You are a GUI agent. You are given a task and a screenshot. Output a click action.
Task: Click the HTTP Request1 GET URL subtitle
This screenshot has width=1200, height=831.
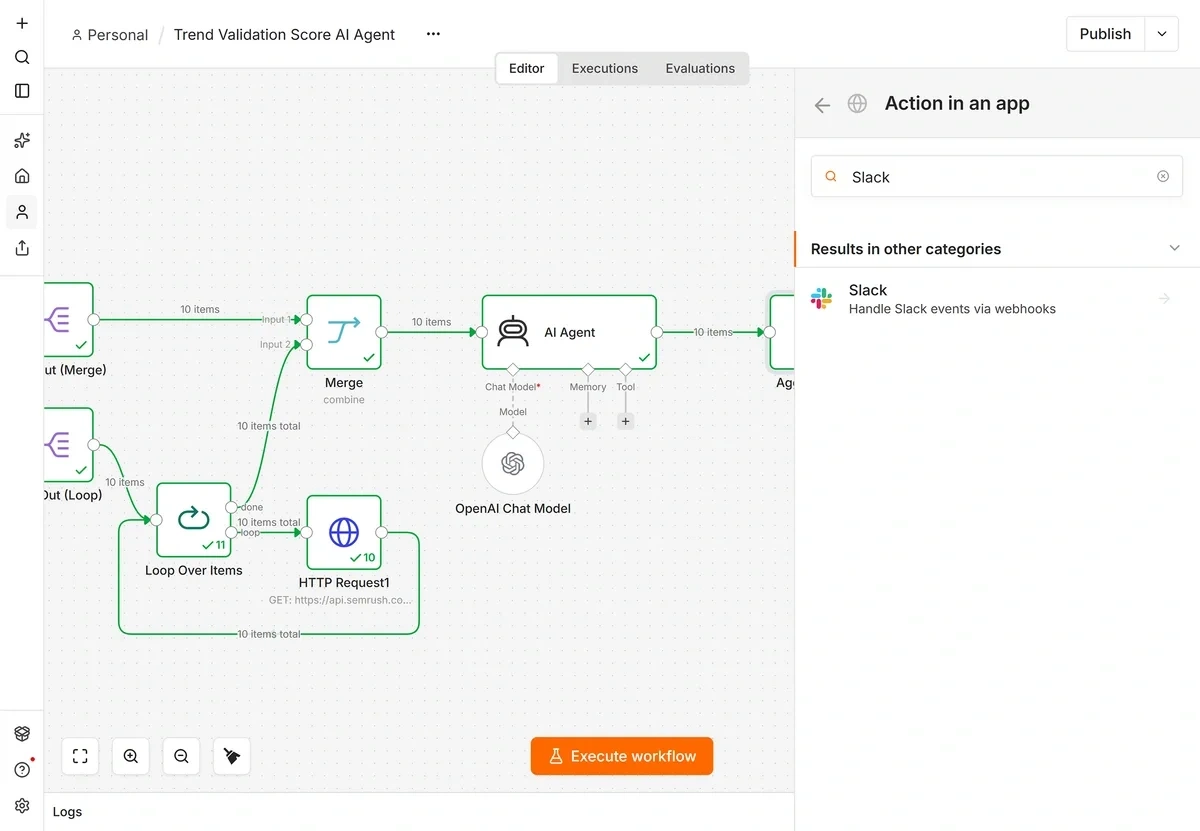[x=340, y=600]
